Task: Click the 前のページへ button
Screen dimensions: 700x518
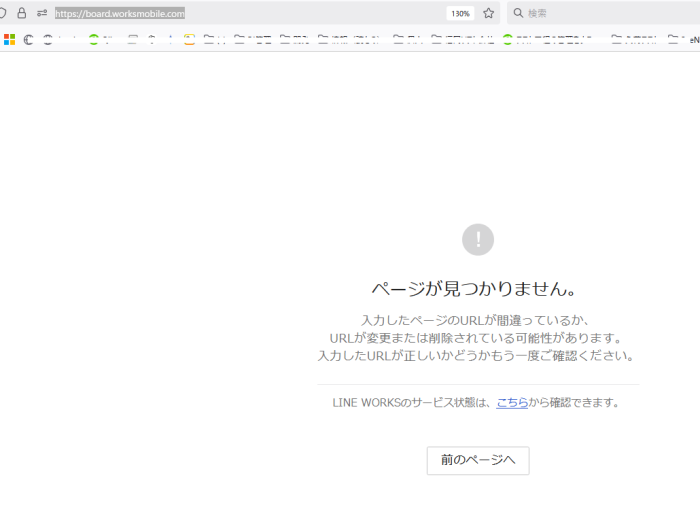Action: pyautogui.click(x=478, y=460)
